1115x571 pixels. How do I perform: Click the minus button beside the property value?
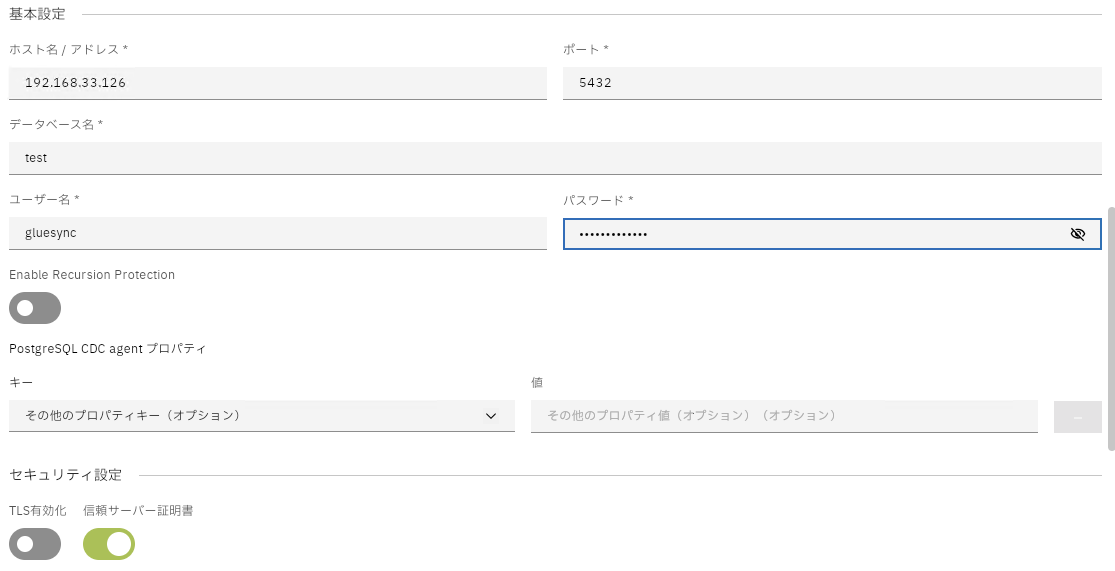pyautogui.click(x=1078, y=417)
